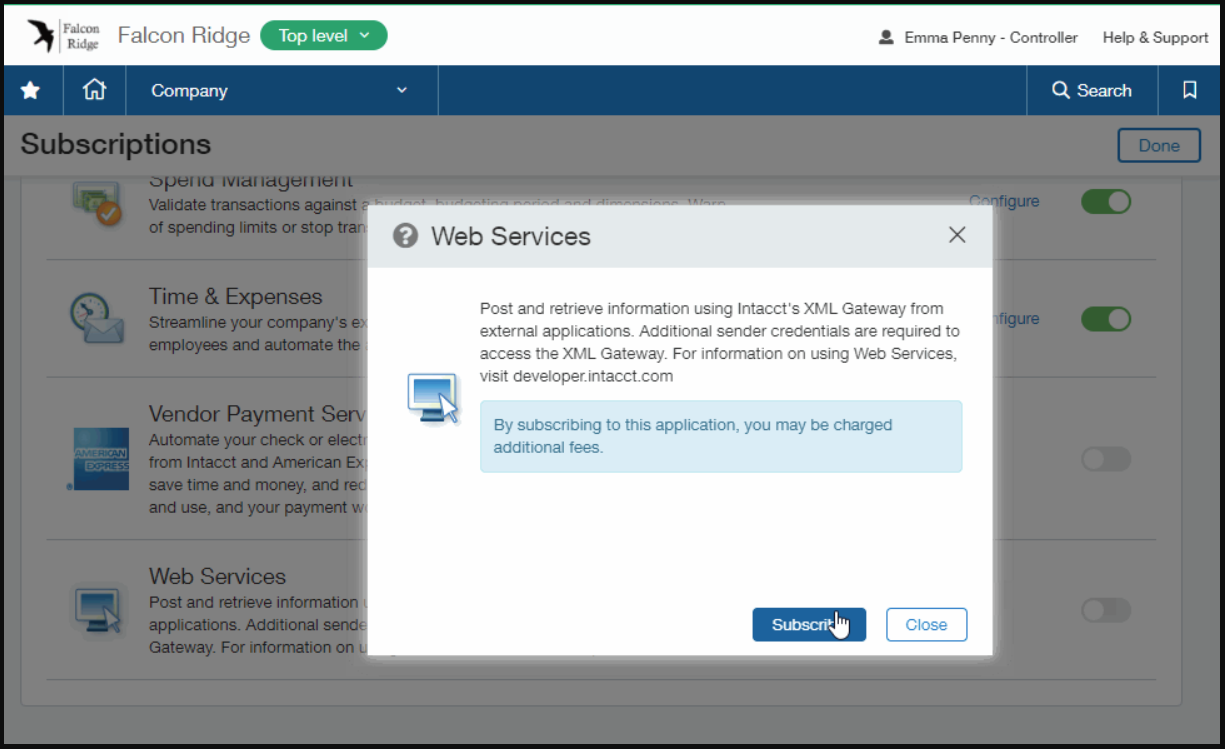1225x749 pixels.
Task: Click the Spend Management module icon
Action: 98,201
